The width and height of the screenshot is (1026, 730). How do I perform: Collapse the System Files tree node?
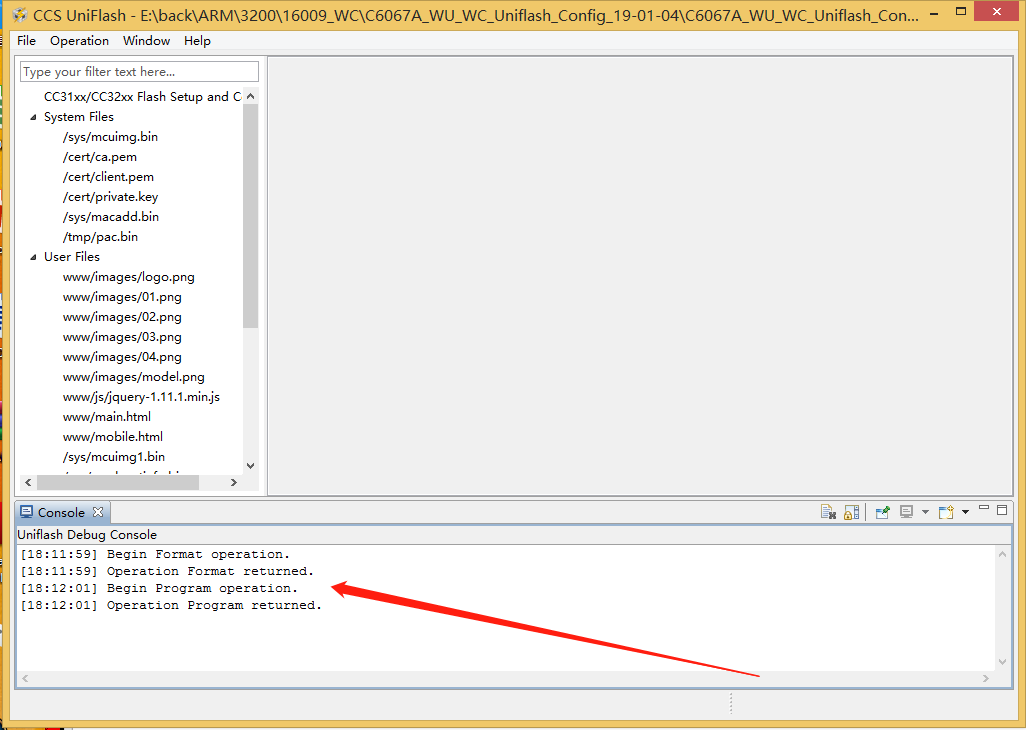pos(33,117)
